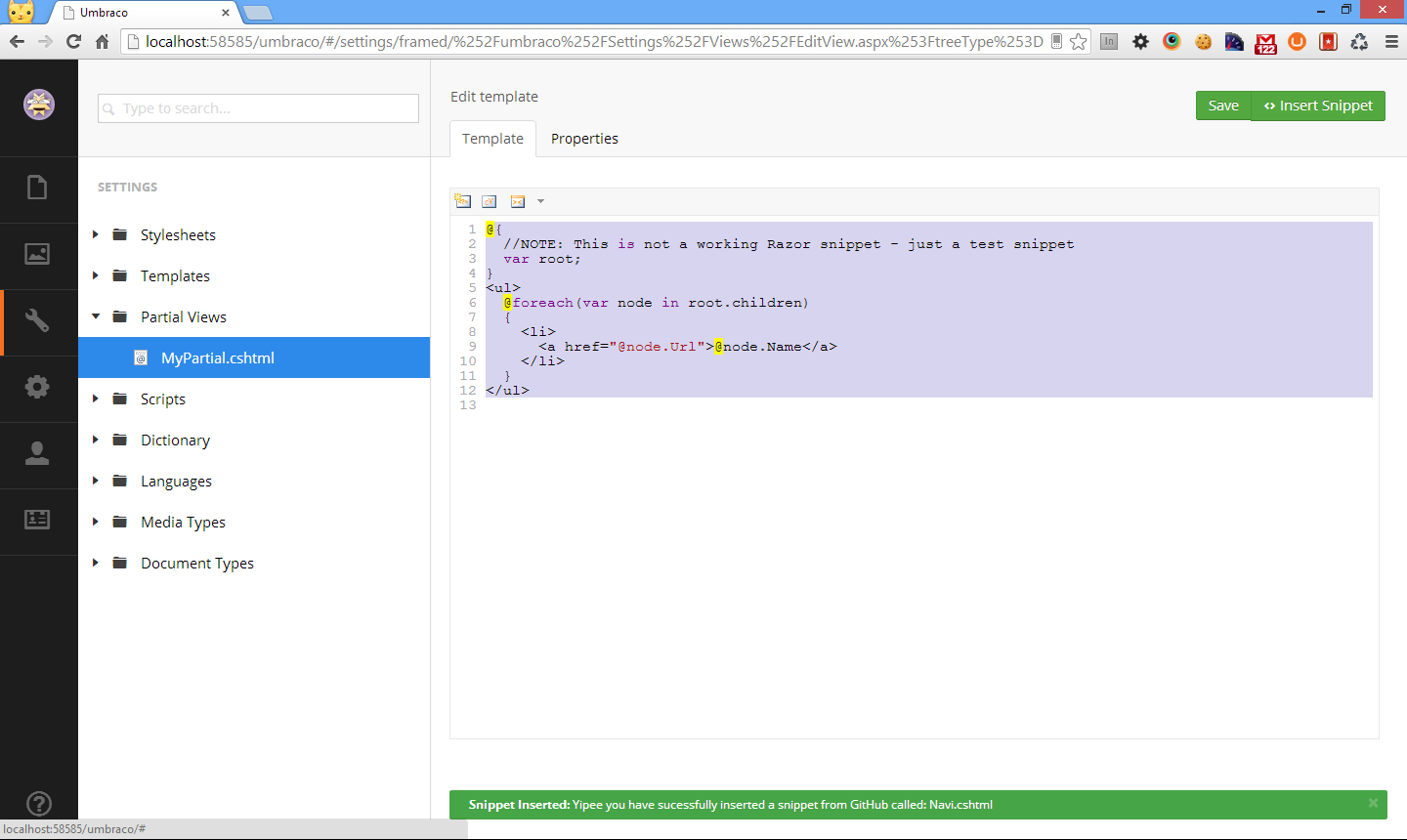Screen dimensions: 1407x840
Task: Click the Help question mark icon
Action: [39, 804]
